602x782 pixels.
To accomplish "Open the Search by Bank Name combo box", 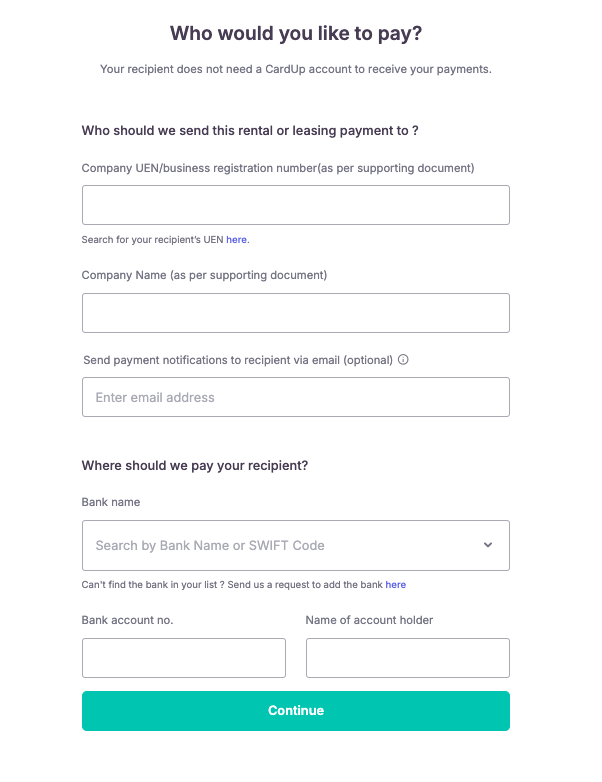I will (x=280, y=545).
